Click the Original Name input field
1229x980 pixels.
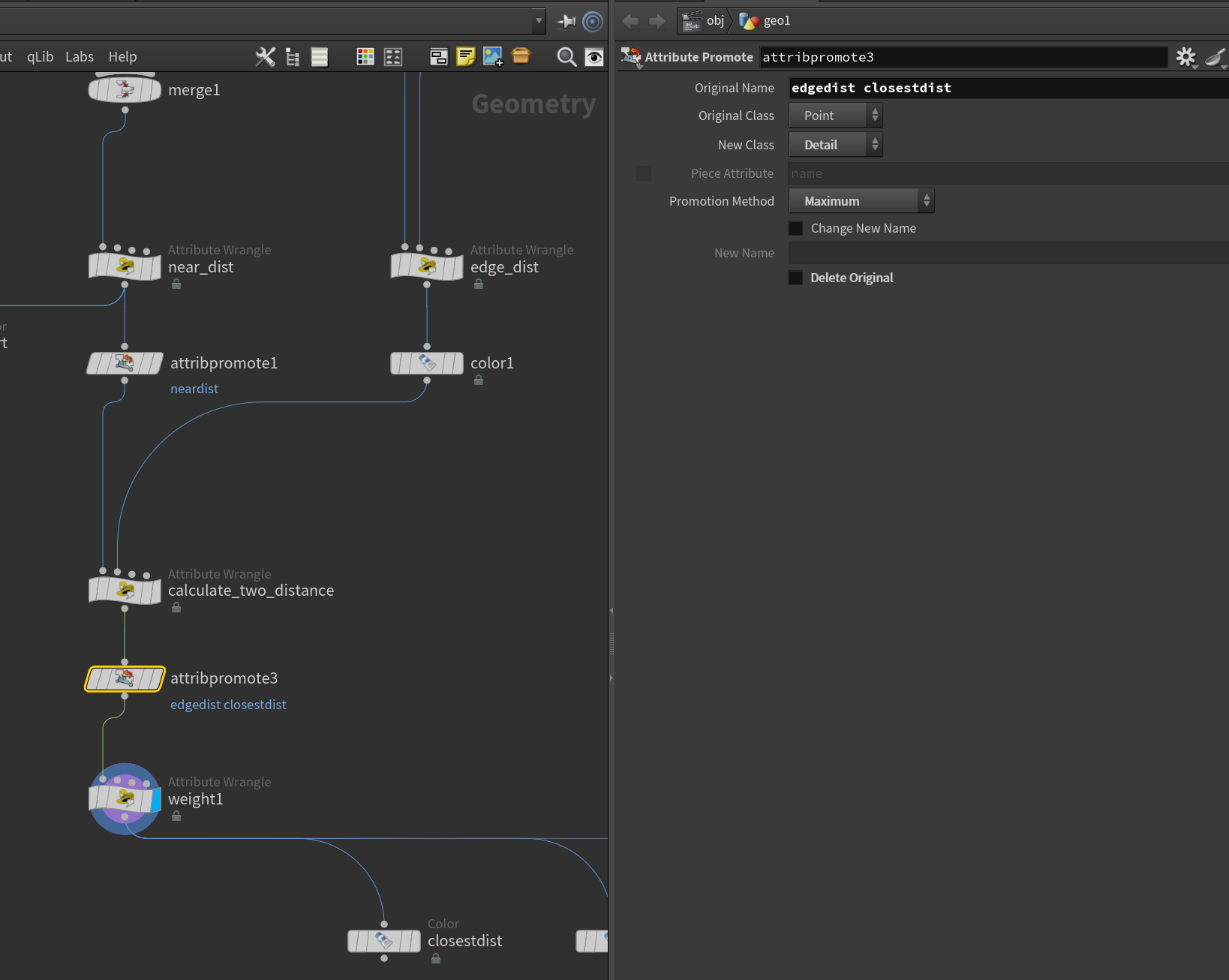[x=1008, y=88]
